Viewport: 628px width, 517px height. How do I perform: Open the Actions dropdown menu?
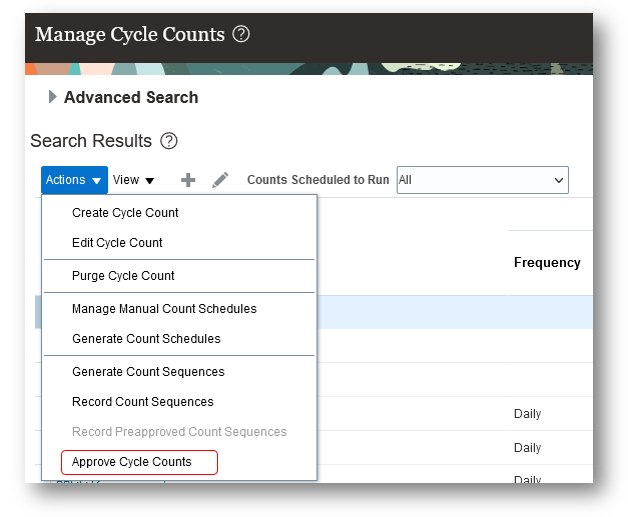point(74,180)
